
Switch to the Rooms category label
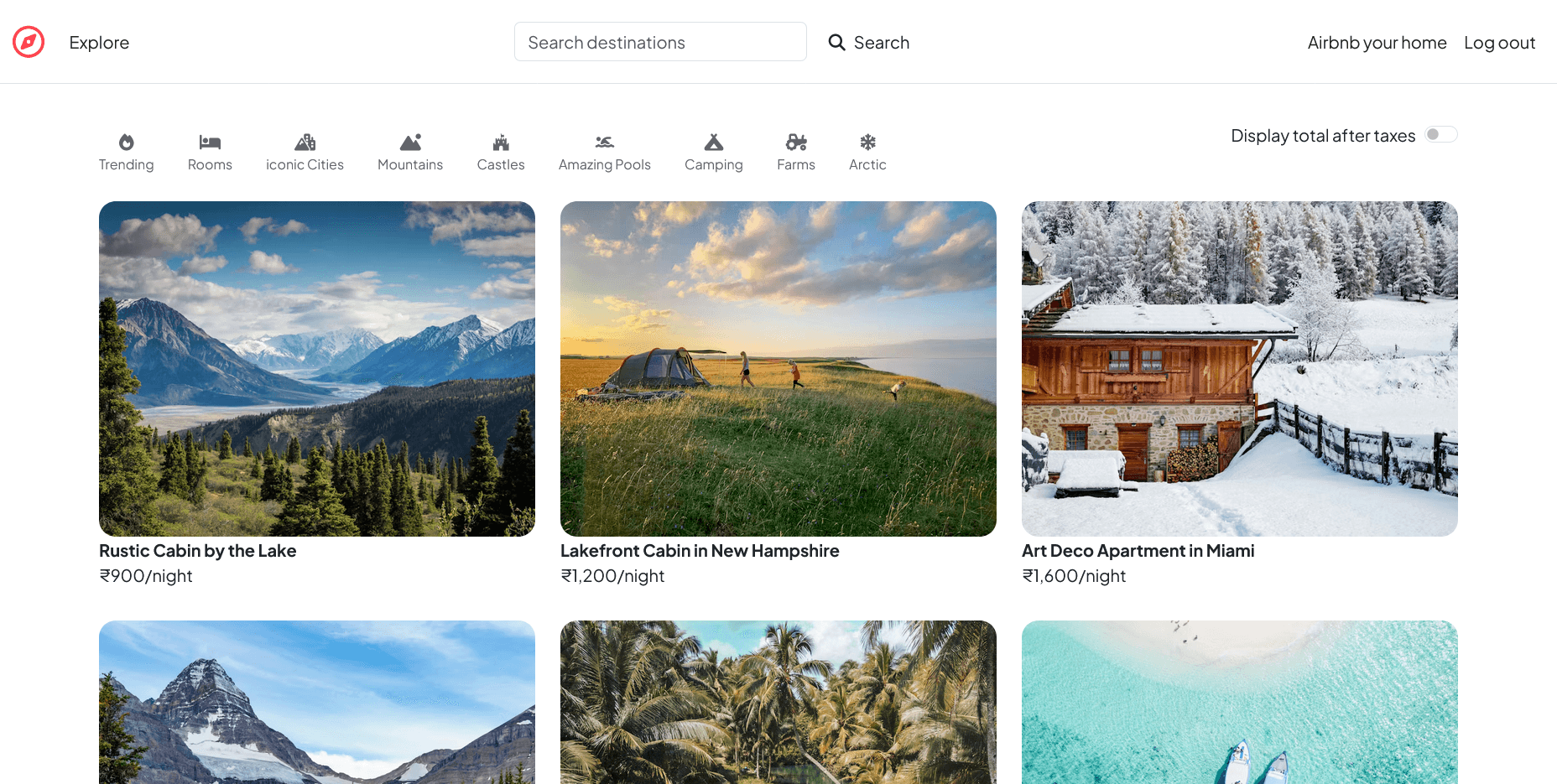(210, 165)
